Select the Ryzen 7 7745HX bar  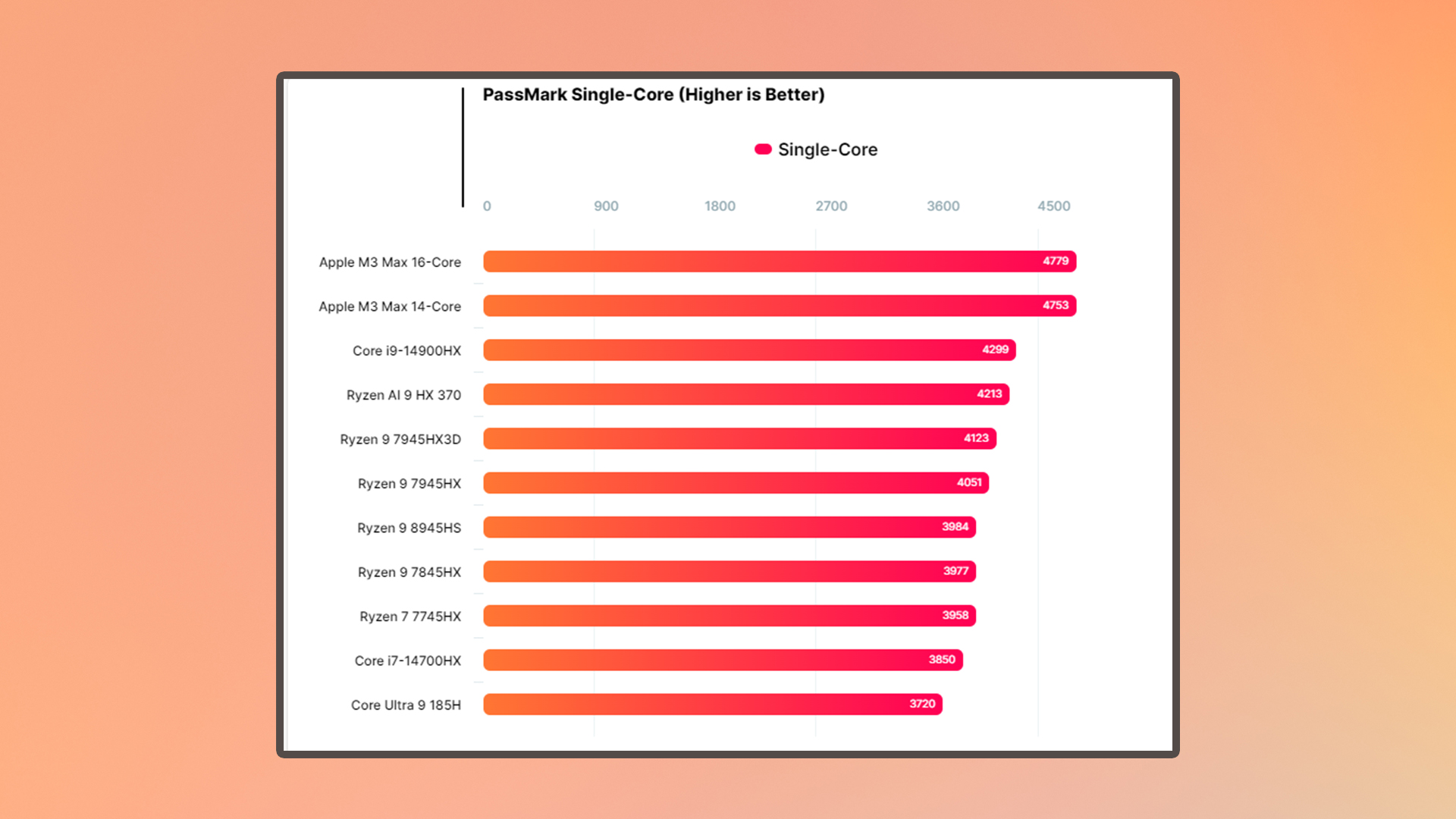[x=726, y=614]
